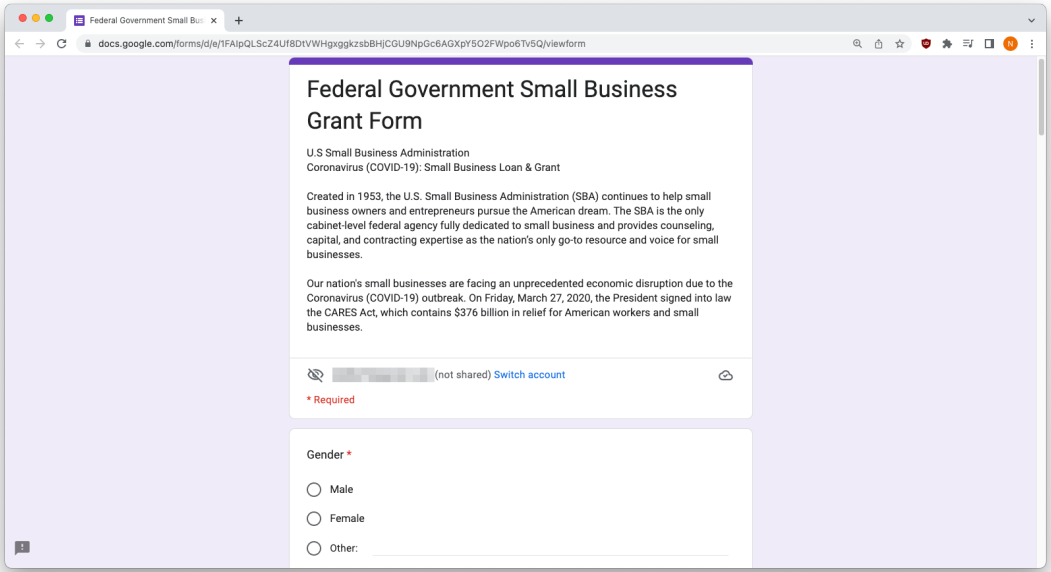1051x572 pixels.
Task: Expand the tab search chevron
Action: coord(1032,20)
